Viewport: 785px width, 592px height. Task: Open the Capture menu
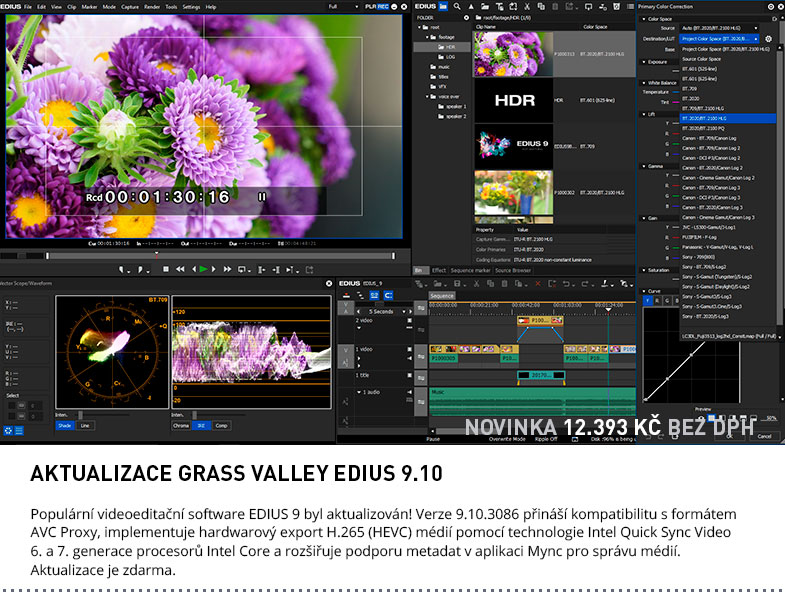pos(130,7)
